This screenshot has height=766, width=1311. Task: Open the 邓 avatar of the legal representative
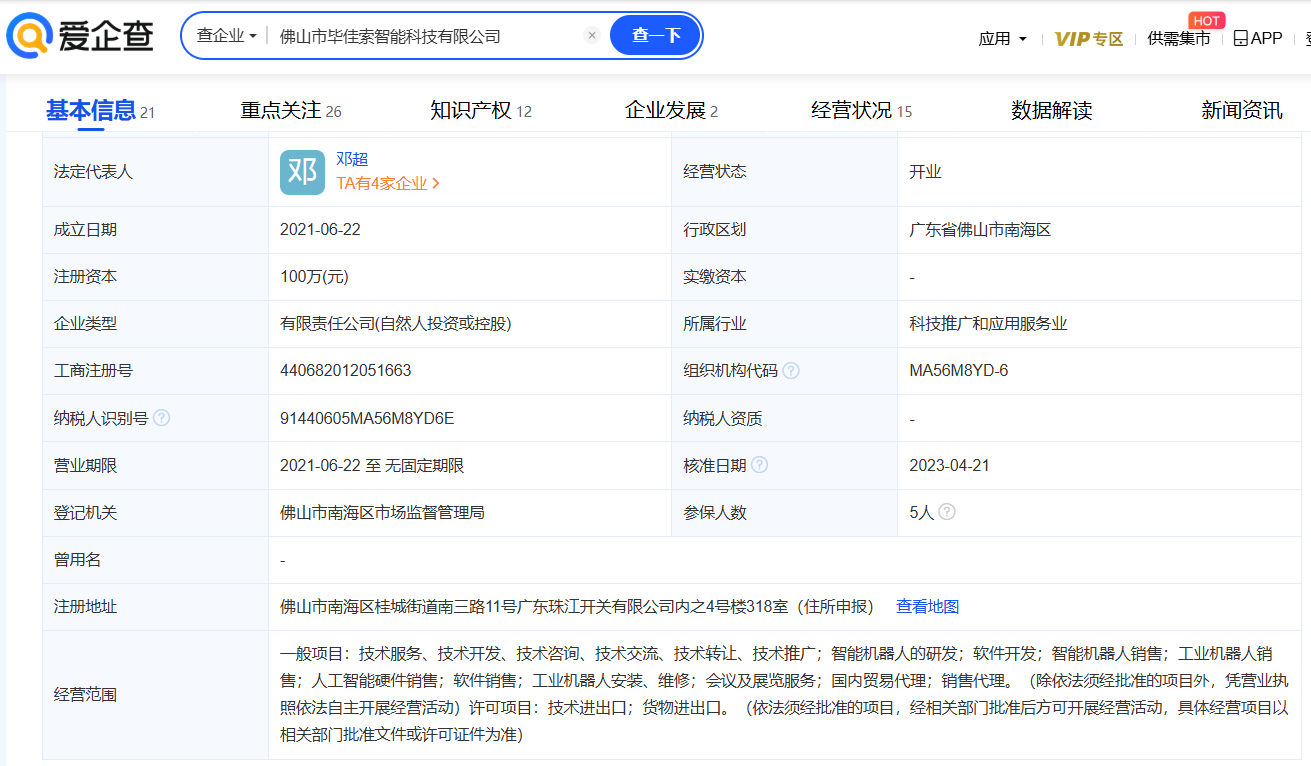tap(302, 172)
